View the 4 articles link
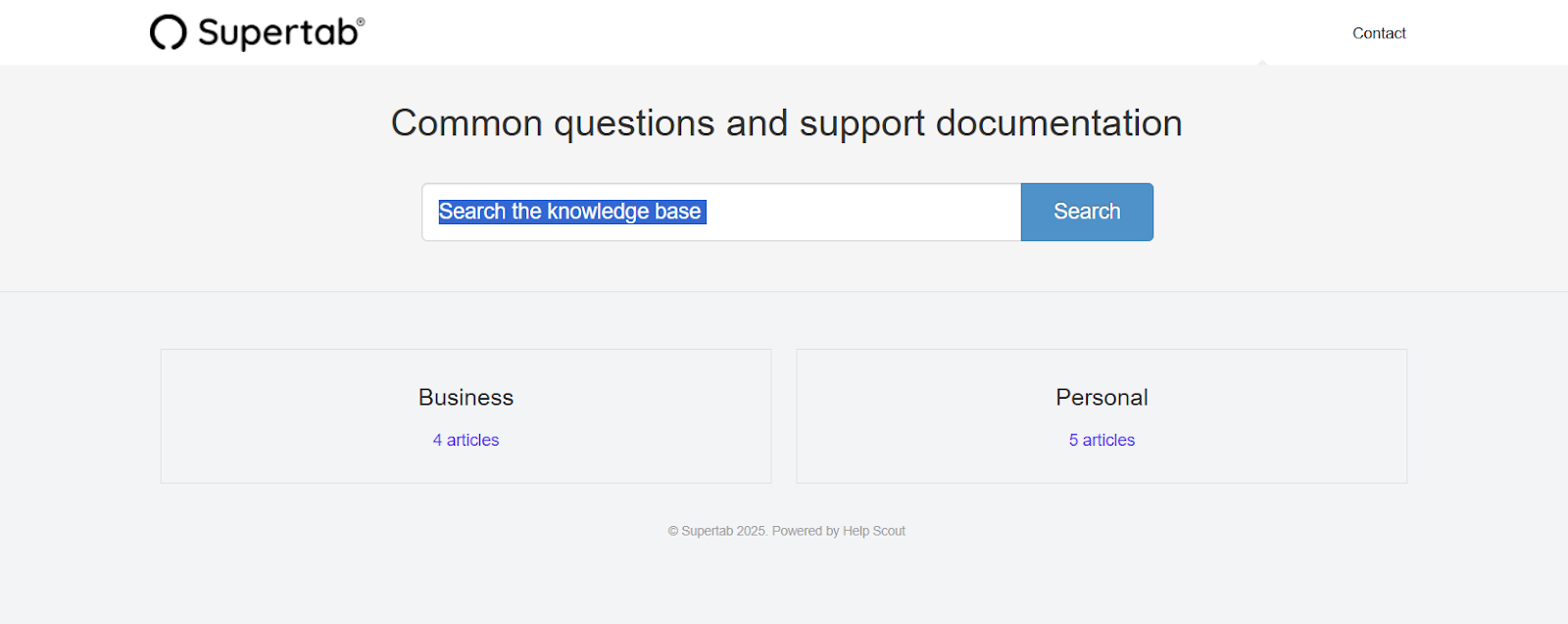Screen dimensions: 1568x624 465,441
